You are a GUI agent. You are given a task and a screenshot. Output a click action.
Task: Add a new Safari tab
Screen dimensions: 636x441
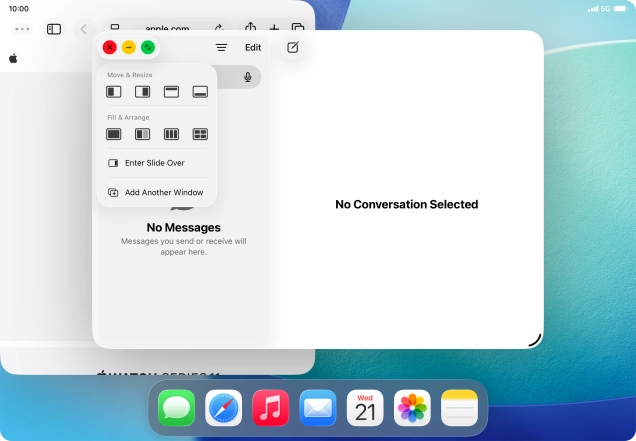tap(274, 28)
